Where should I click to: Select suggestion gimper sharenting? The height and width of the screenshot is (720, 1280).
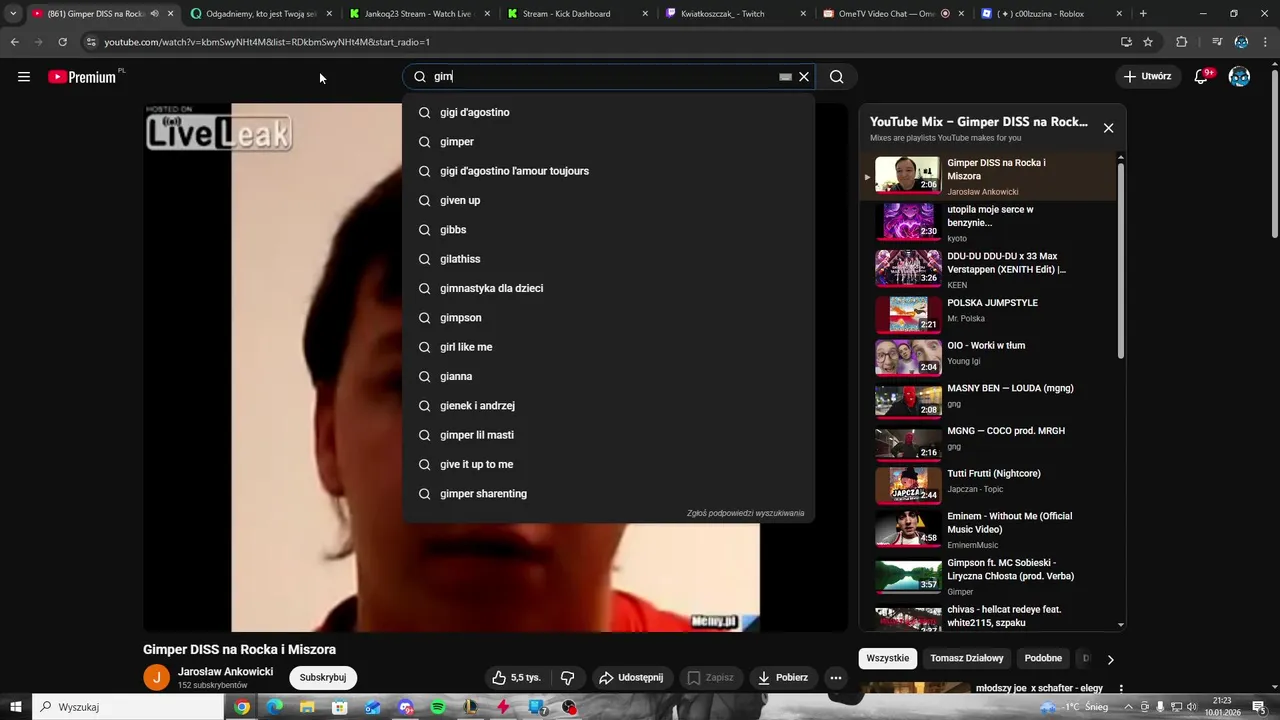click(x=608, y=494)
